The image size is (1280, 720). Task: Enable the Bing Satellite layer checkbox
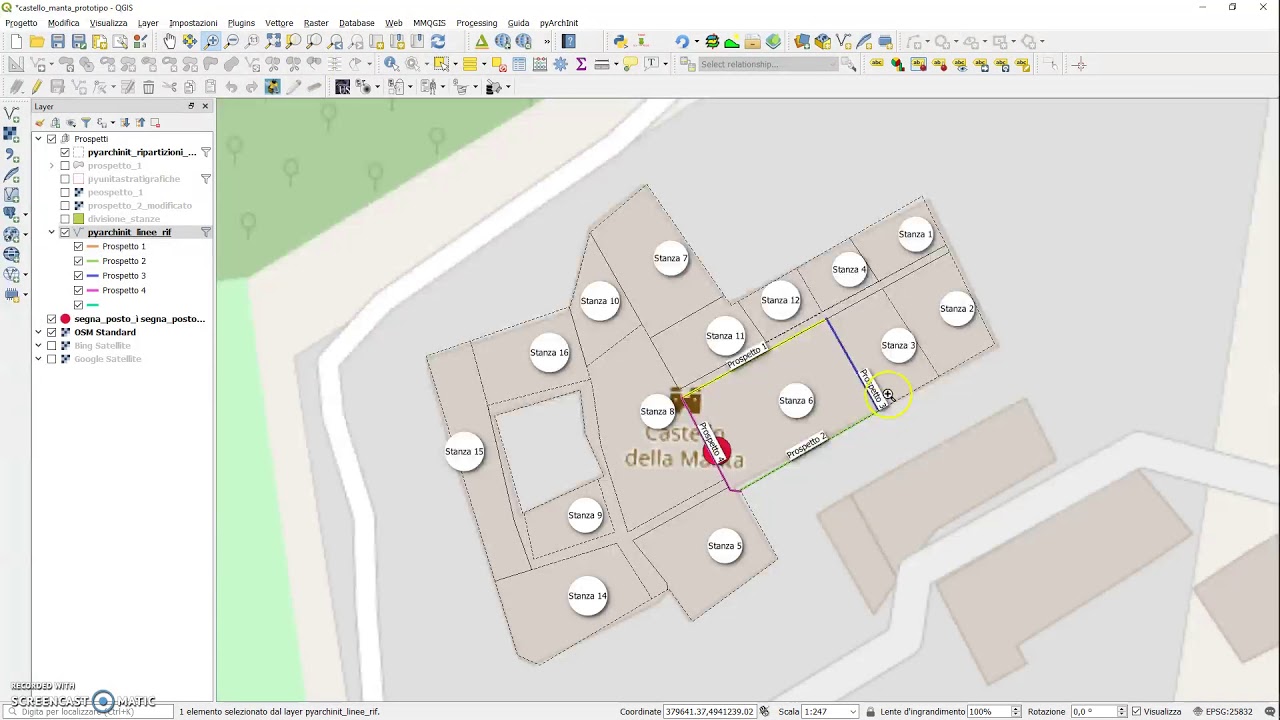(52, 346)
